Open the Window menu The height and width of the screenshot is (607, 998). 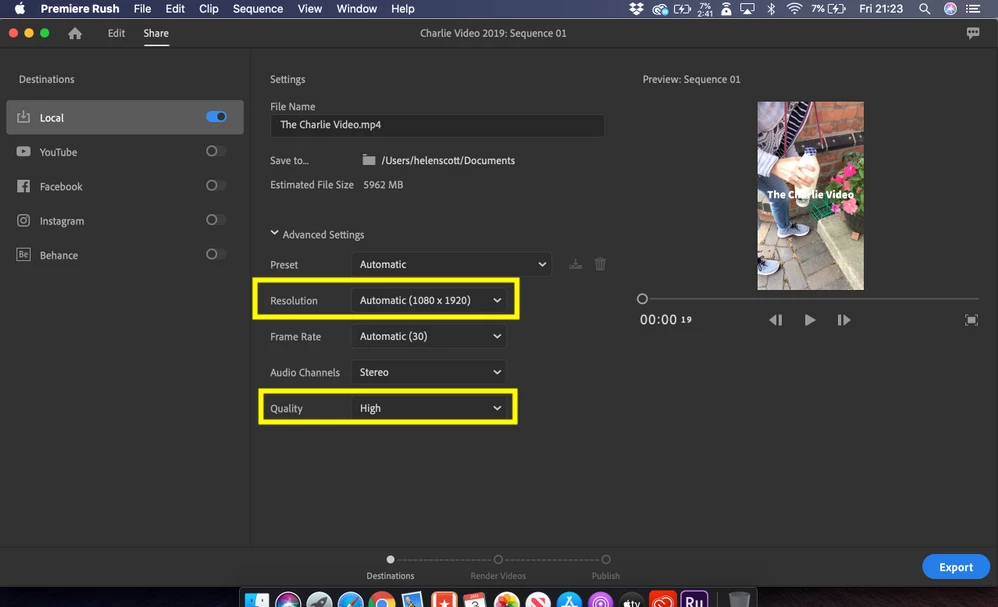pyautogui.click(x=356, y=9)
